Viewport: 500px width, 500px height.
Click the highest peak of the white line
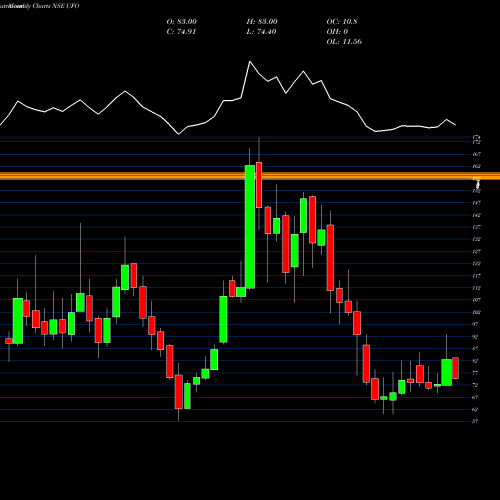pyautogui.click(x=250, y=62)
